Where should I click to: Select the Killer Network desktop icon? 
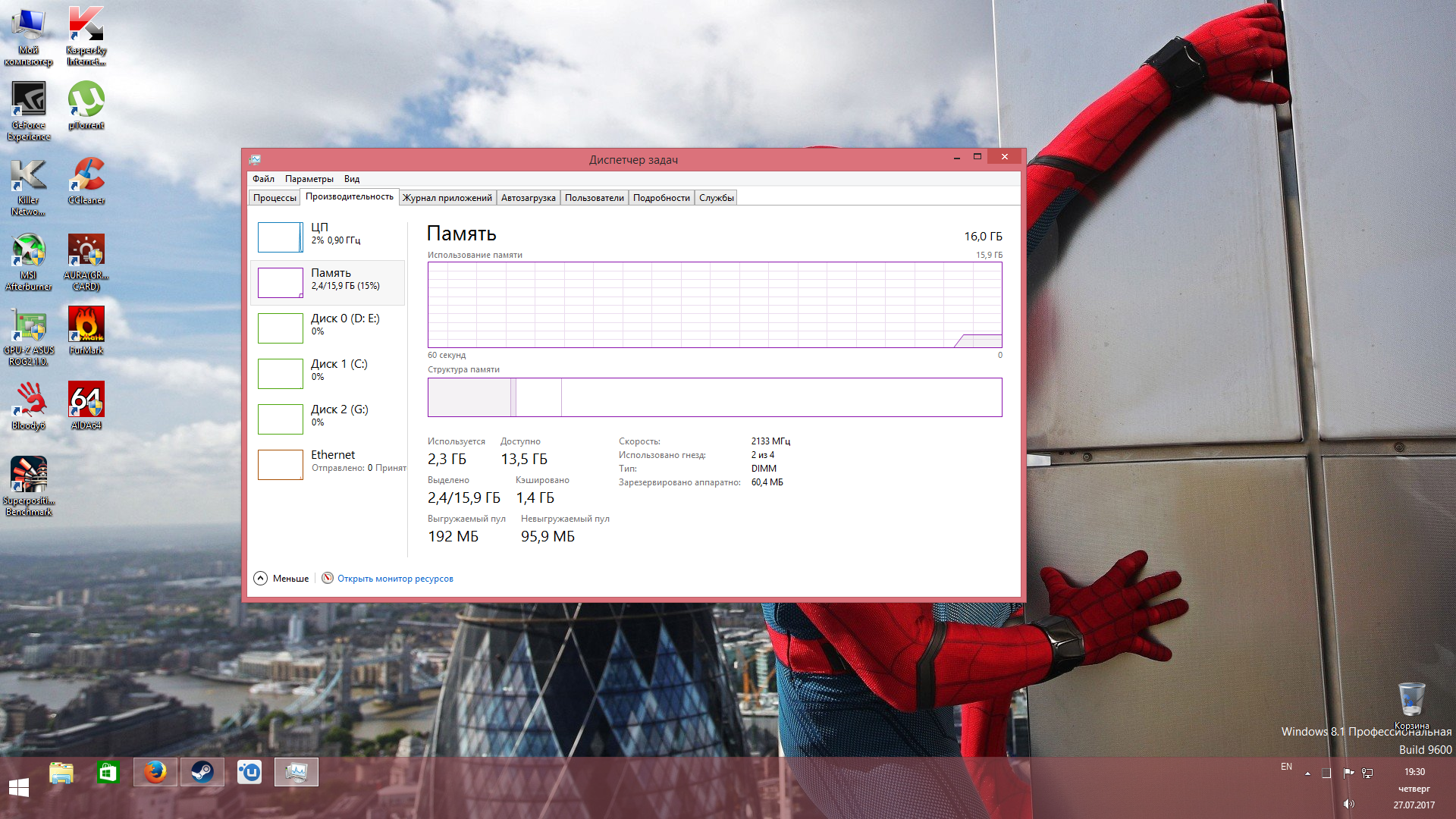(x=28, y=187)
